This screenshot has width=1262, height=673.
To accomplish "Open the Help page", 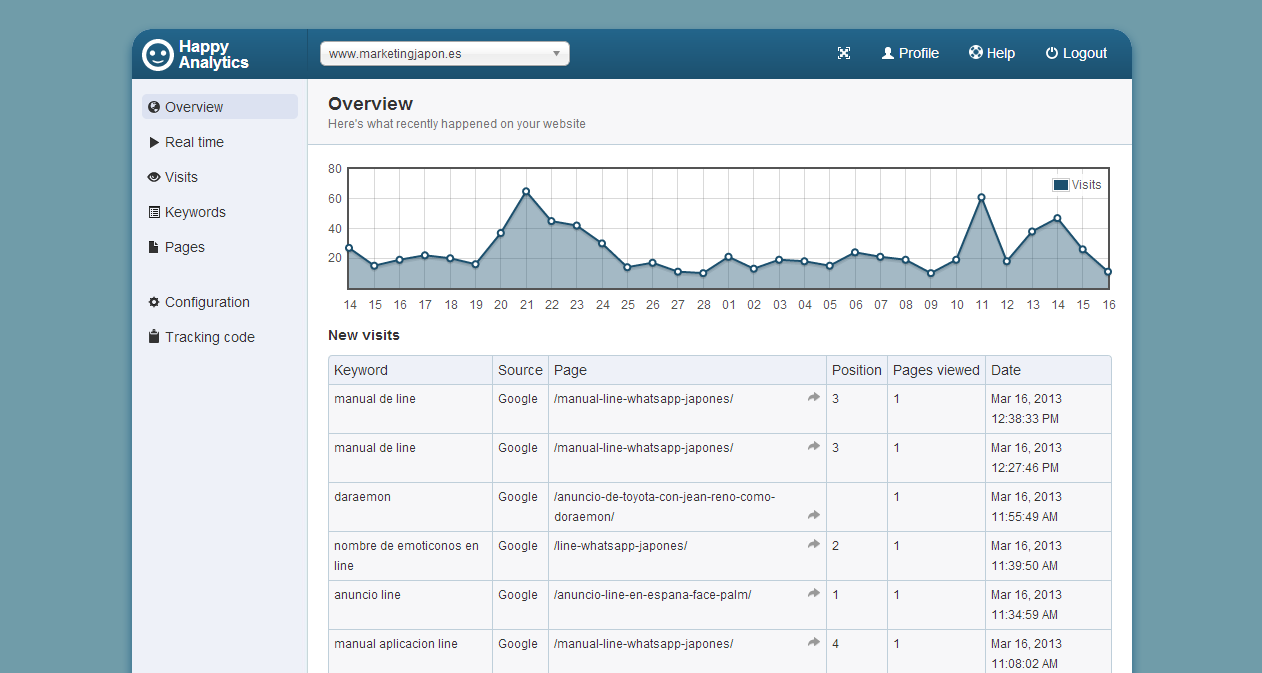I will (991, 54).
